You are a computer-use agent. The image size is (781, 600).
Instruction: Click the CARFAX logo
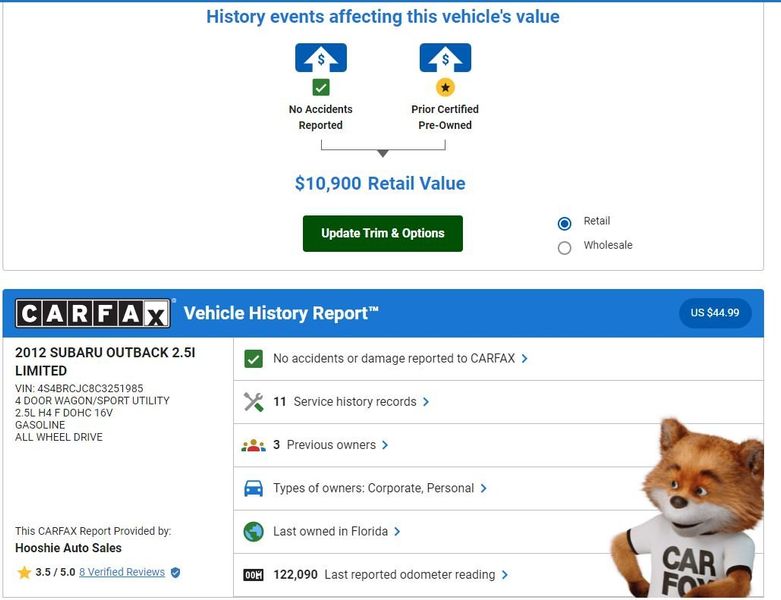(x=93, y=313)
